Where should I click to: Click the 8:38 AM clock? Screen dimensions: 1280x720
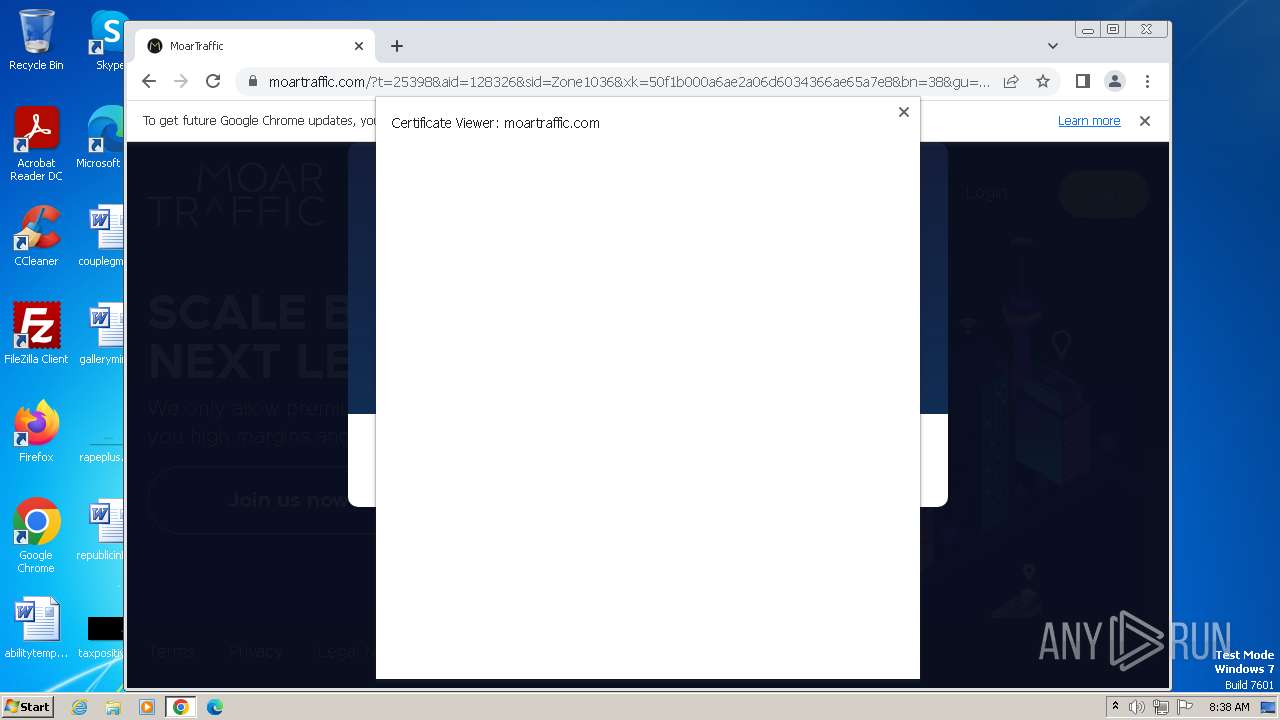click(1229, 707)
